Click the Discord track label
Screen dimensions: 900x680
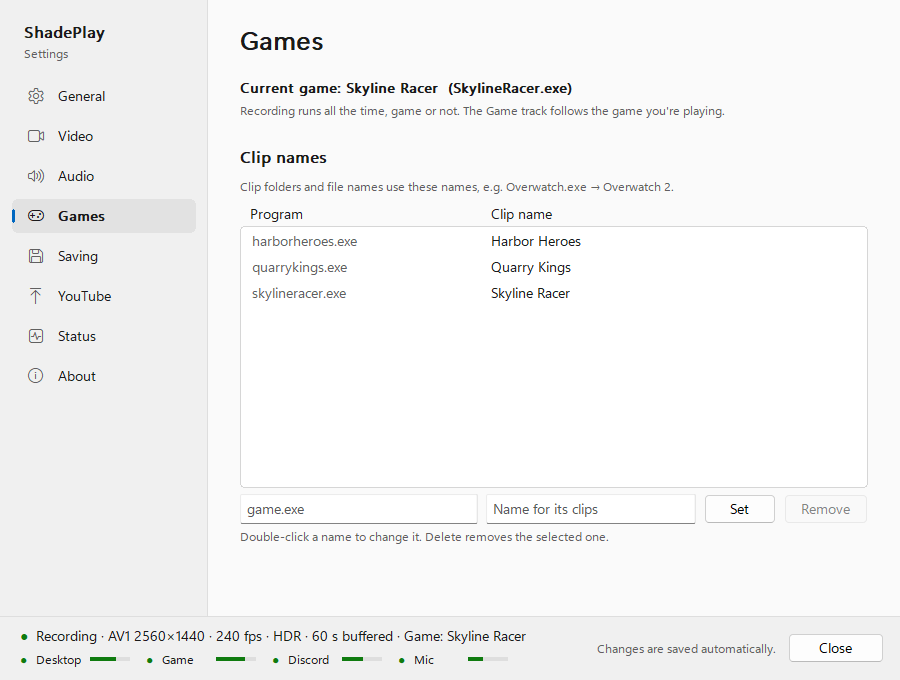[x=308, y=660]
